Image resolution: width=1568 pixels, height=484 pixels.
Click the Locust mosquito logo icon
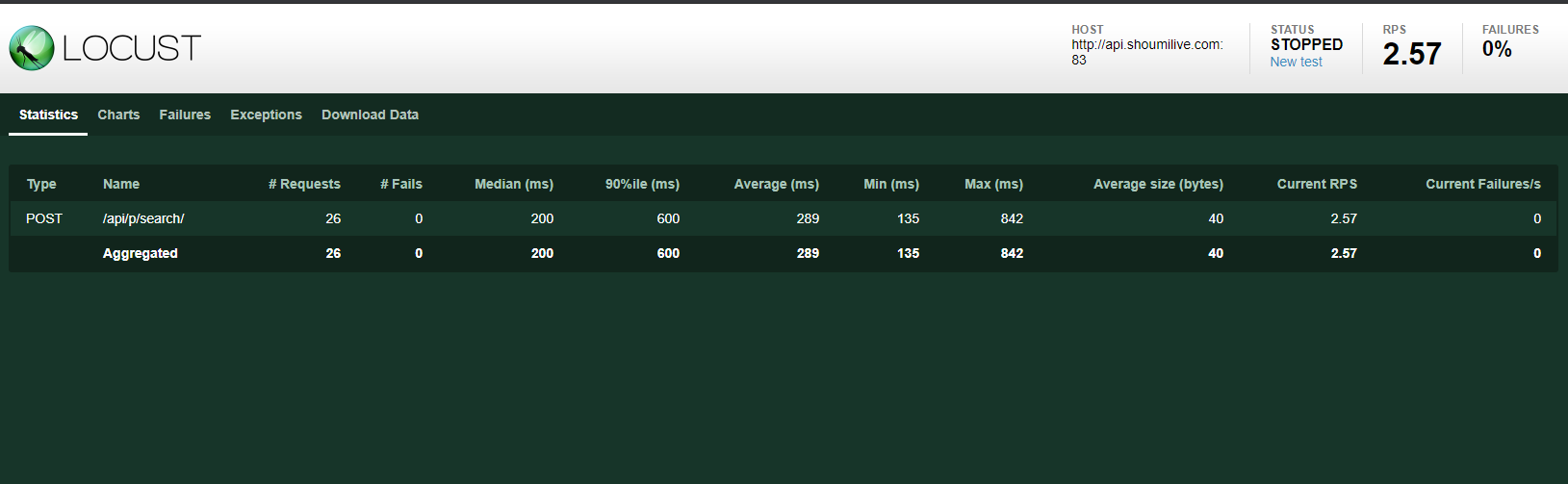[x=32, y=48]
